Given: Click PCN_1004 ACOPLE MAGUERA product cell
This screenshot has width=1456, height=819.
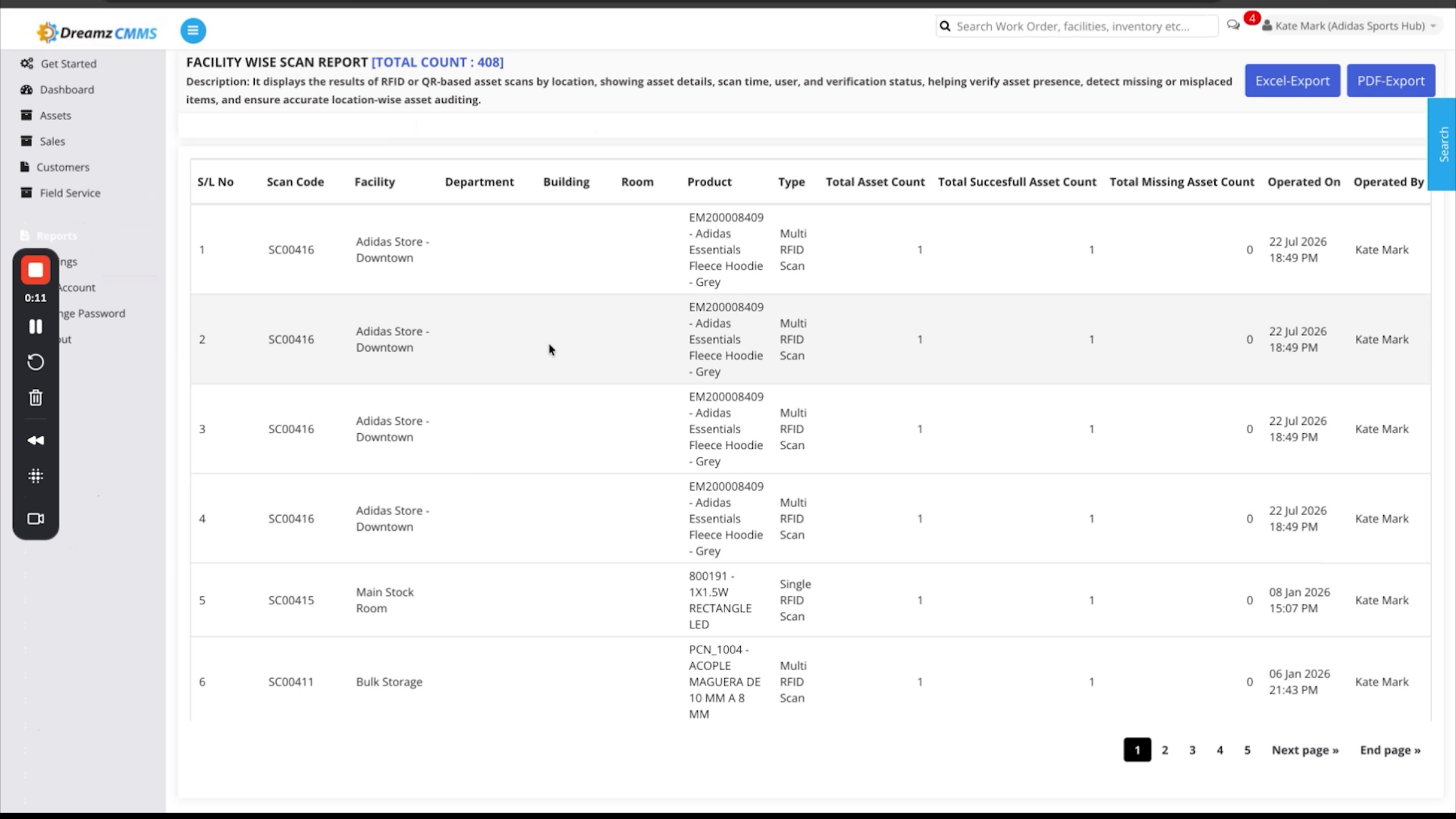Looking at the screenshot, I should [724, 681].
